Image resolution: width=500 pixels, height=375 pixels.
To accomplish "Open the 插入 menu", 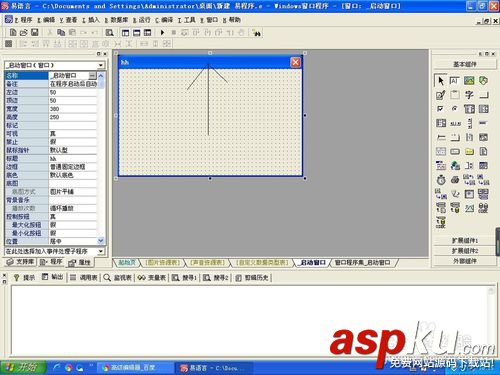I will (x=91, y=20).
